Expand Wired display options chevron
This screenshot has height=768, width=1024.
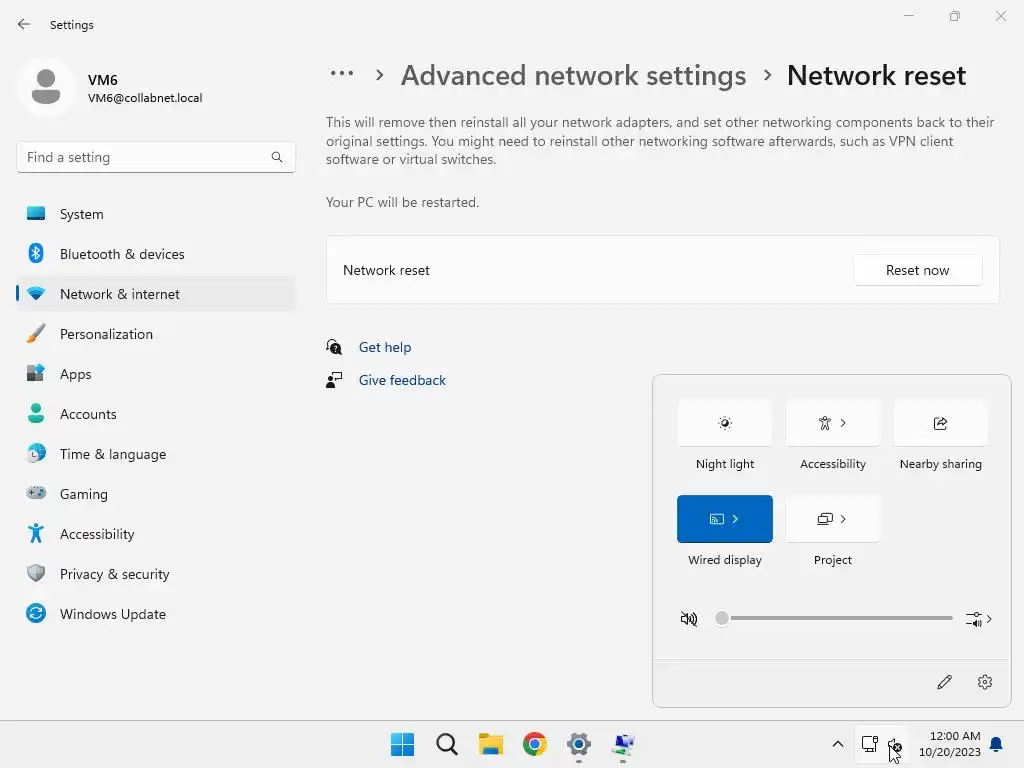coord(735,519)
